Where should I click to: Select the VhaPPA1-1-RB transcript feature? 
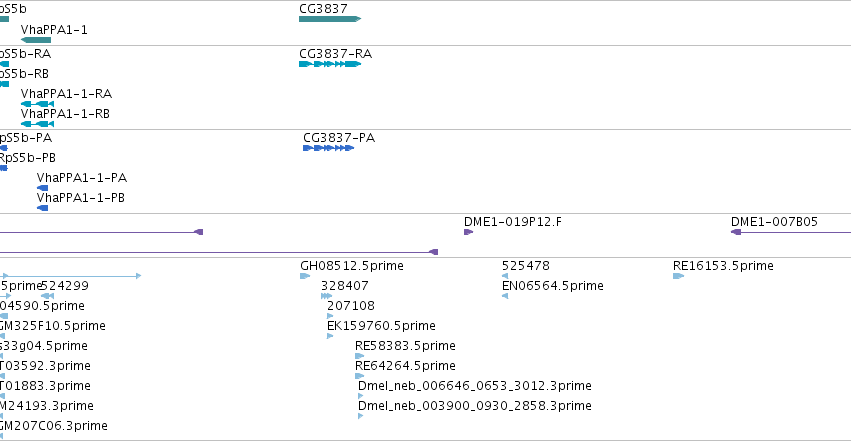coord(37,124)
